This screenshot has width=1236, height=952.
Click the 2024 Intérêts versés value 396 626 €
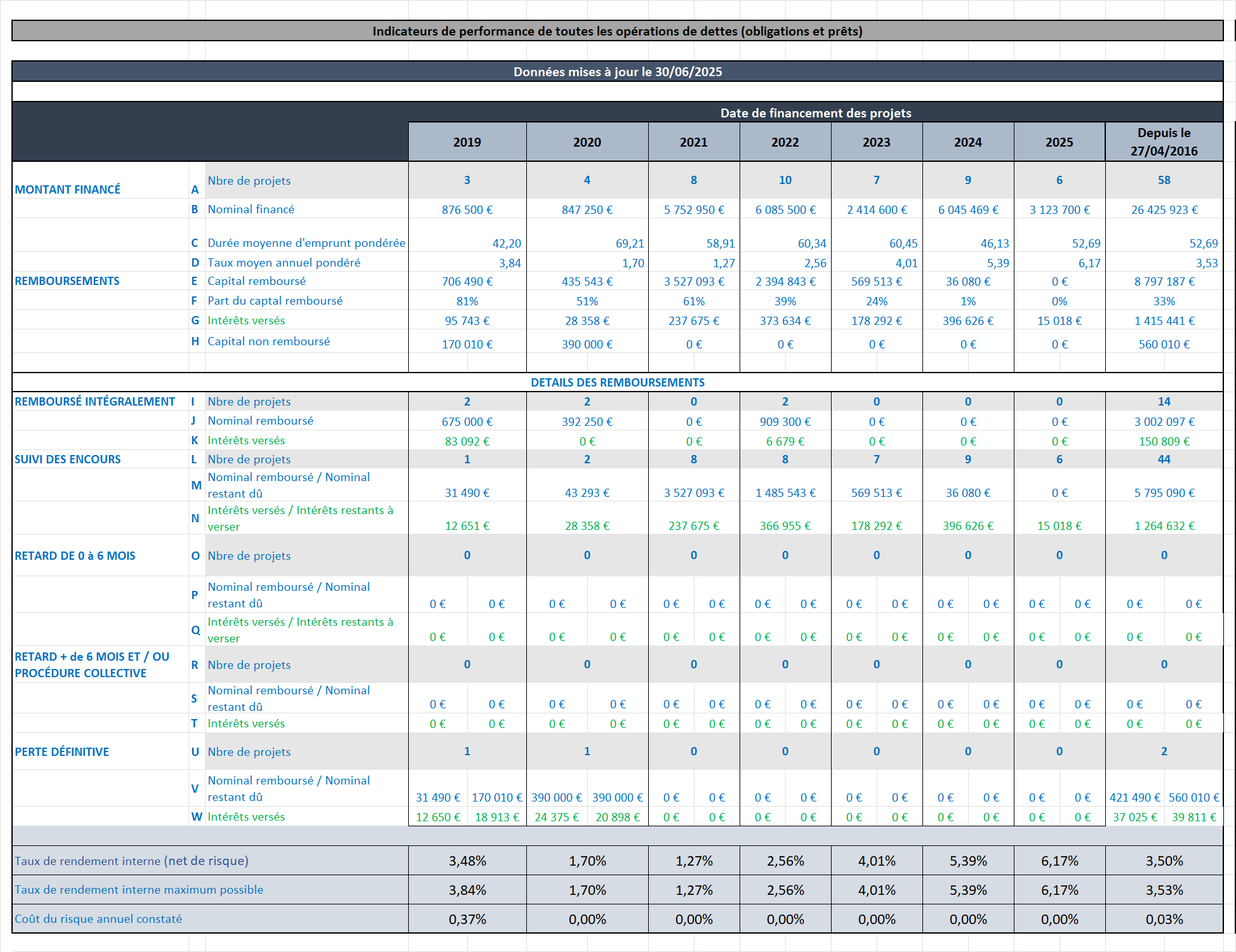coord(967,321)
